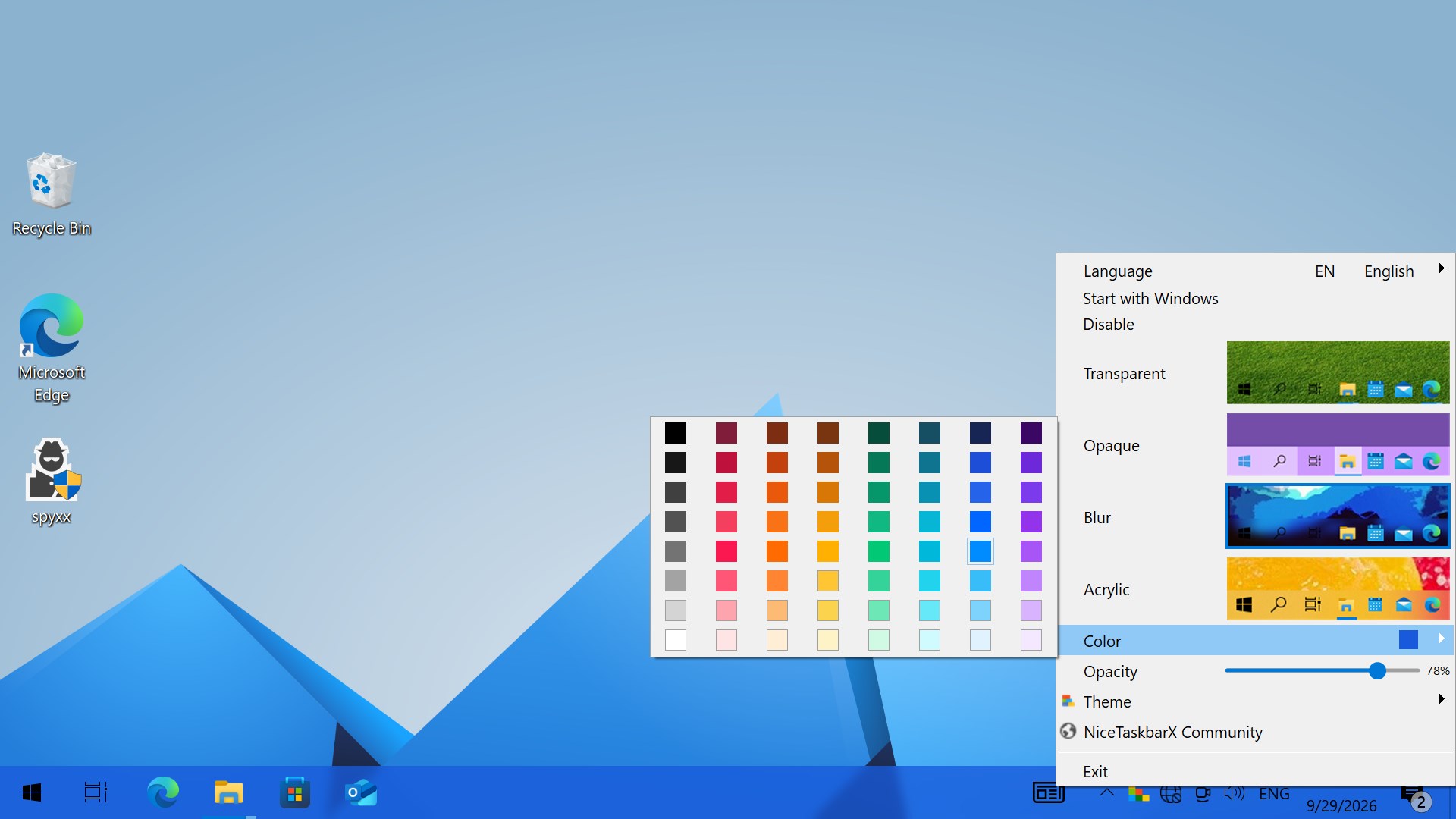This screenshot has width=1456, height=819.
Task: Click the blue current color box in the Color row
Action: click(x=1408, y=640)
